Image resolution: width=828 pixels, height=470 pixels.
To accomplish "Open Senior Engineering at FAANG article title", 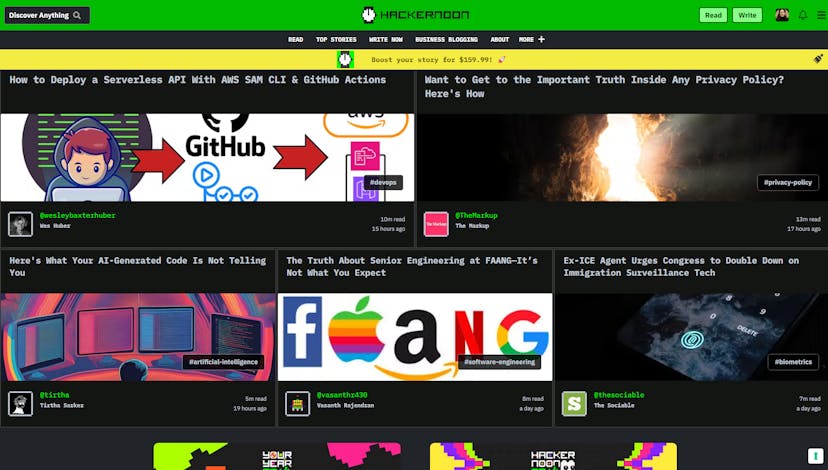I will (x=412, y=267).
